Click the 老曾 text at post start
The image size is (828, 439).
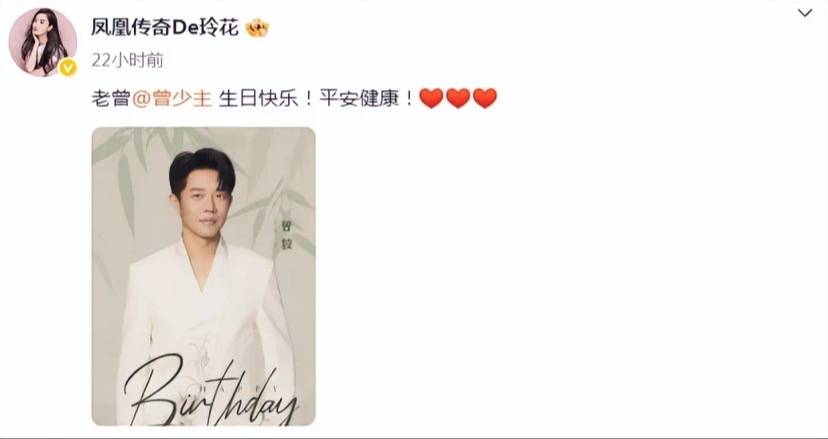pos(111,98)
